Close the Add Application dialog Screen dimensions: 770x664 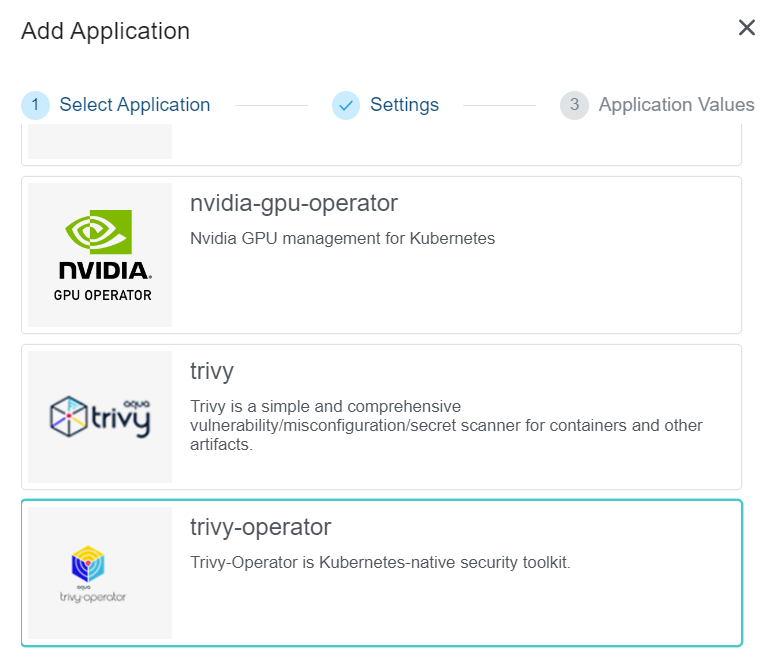click(746, 28)
